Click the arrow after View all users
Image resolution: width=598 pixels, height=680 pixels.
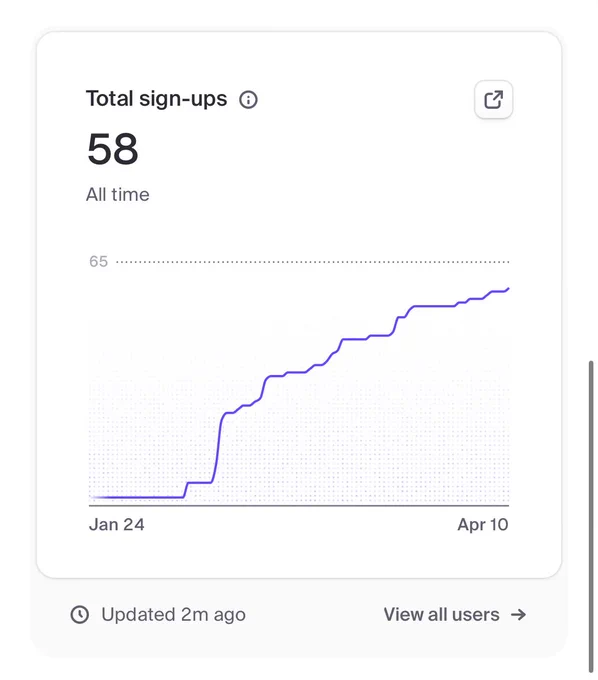click(x=519, y=615)
